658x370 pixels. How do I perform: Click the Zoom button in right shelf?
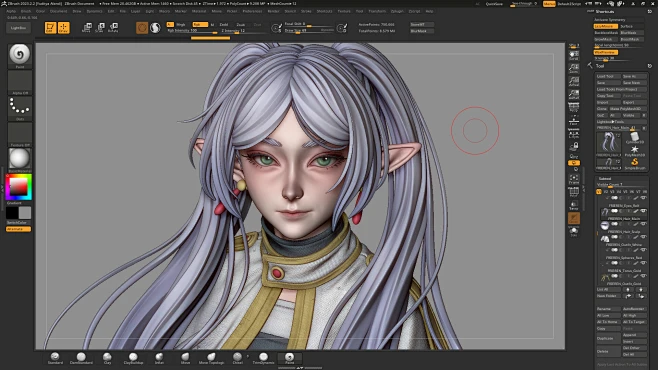click(x=574, y=68)
